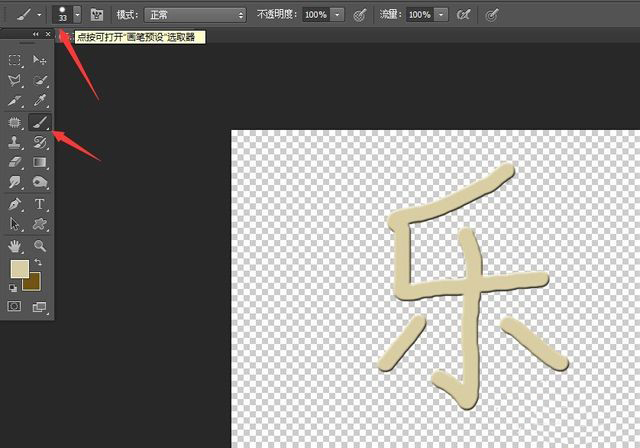The height and width of the screenshot is (448, 640).
Task: Select the Horizontal Type tool
Action: 40,204
